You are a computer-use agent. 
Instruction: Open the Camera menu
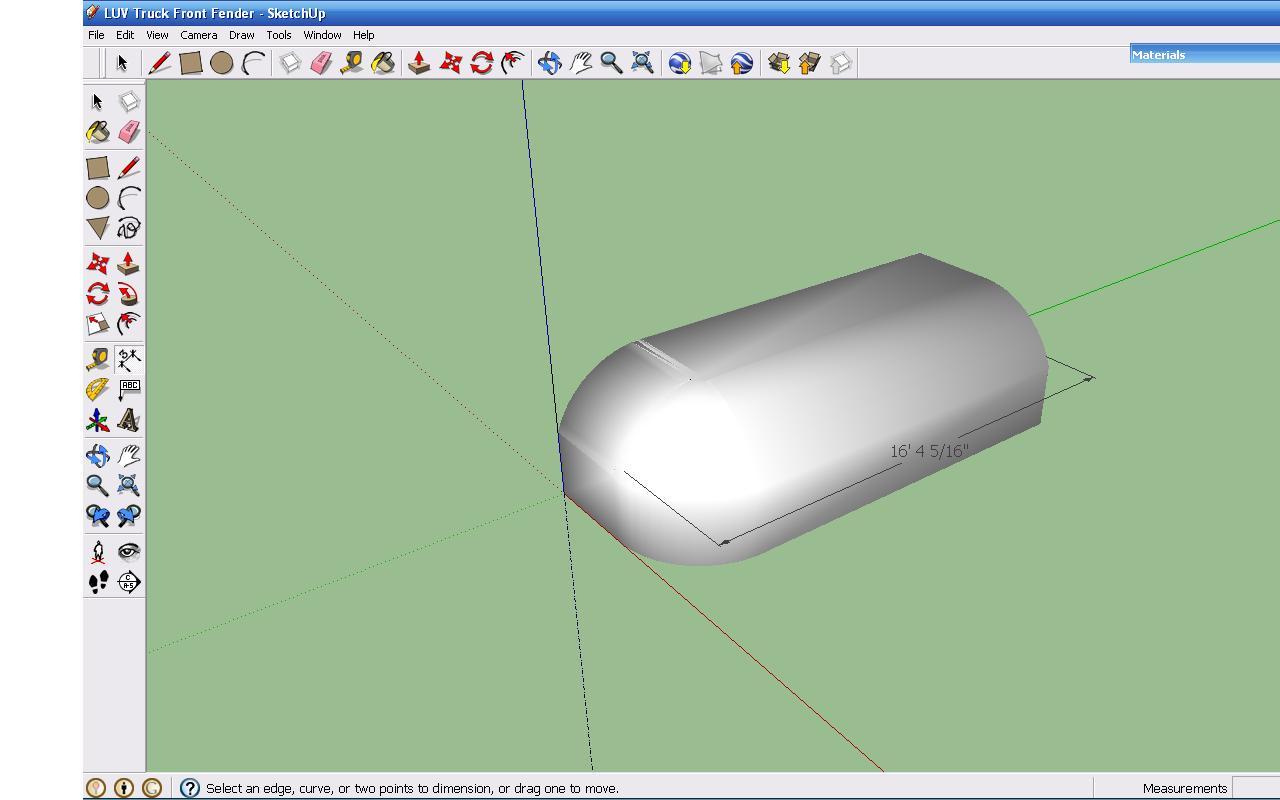coord(198,35)
